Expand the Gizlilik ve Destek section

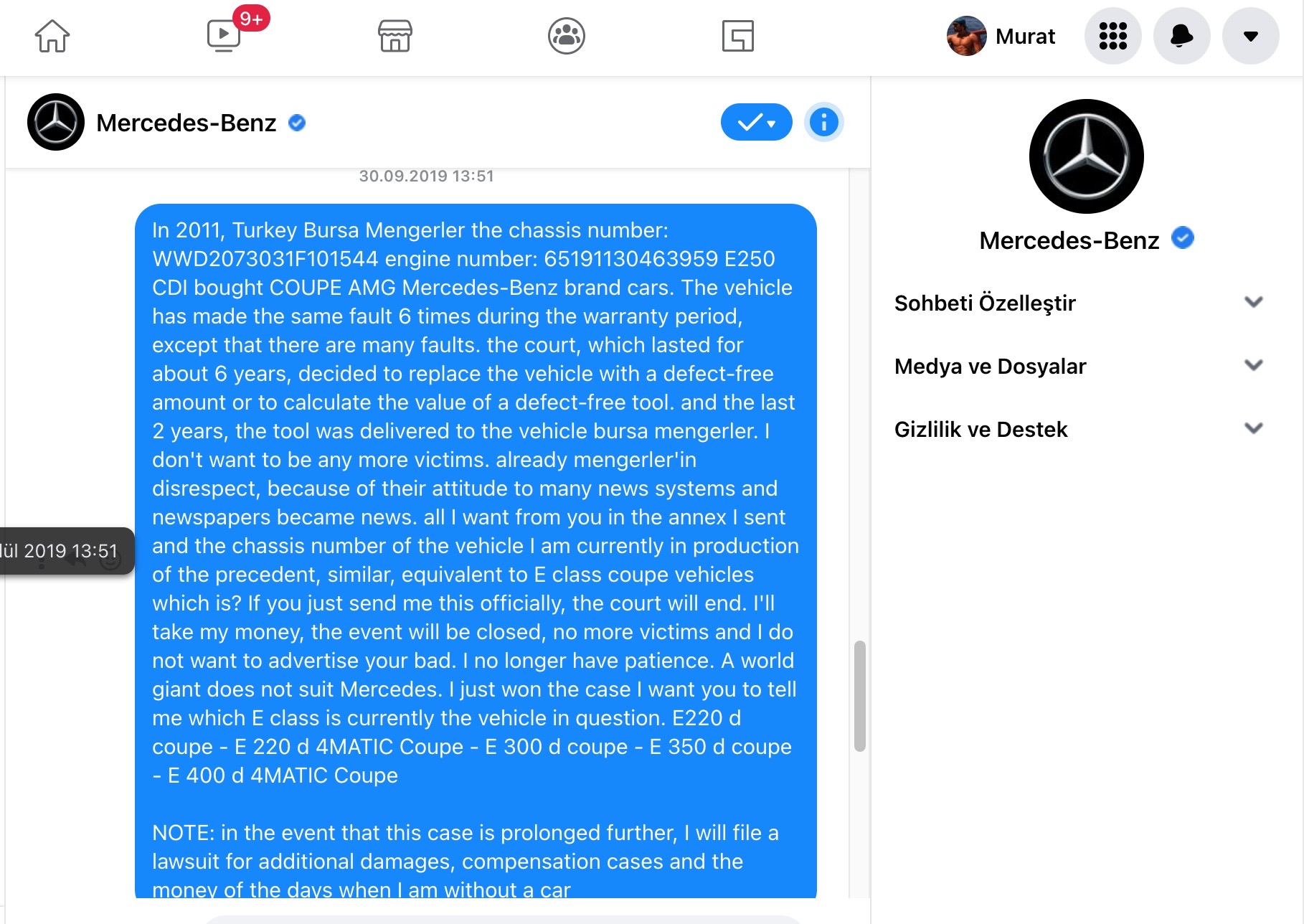pos(1078,429)
